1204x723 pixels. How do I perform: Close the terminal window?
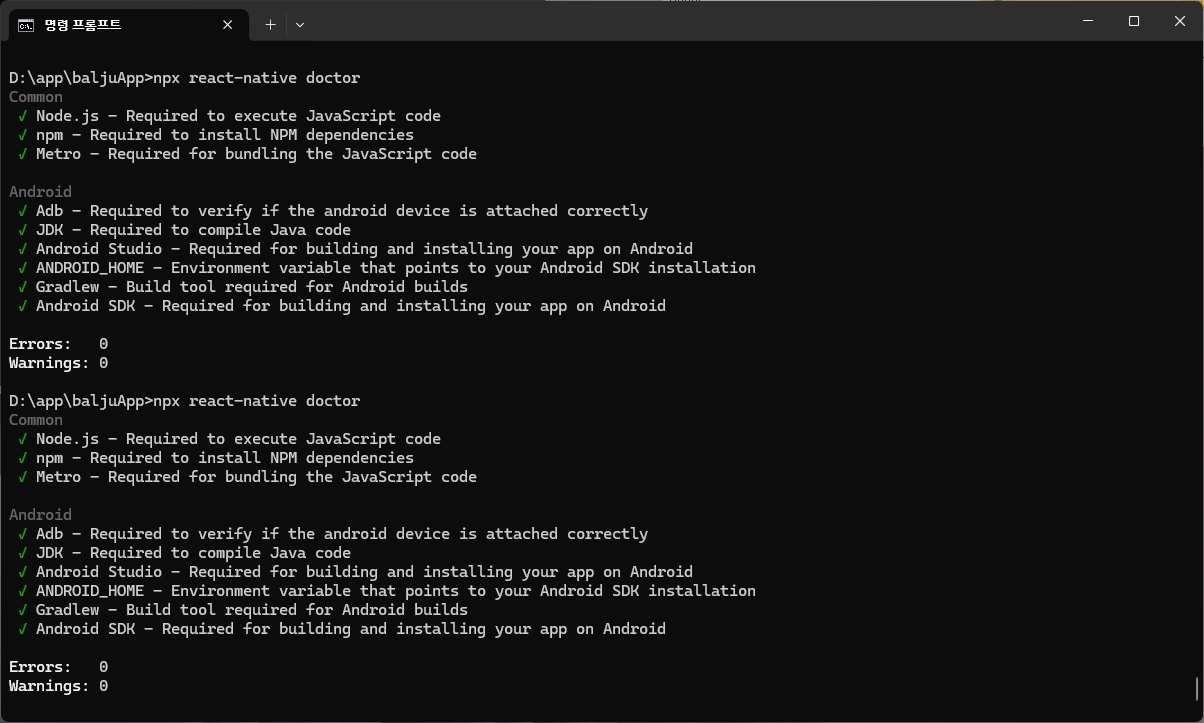coord(1180,21)
